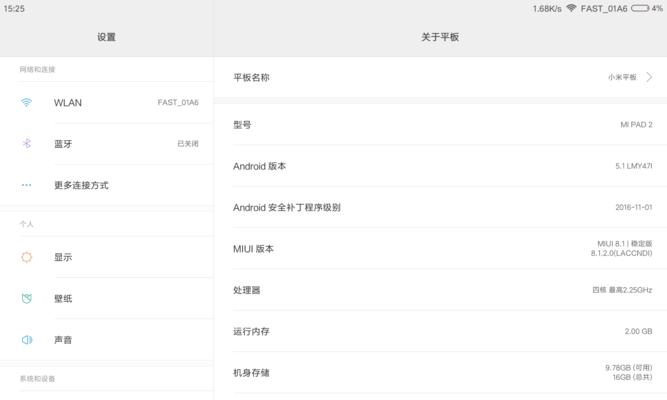Tap the display sun icon beside 显示
This screenshot has height=400, width=667.
[x=26, y=257]
